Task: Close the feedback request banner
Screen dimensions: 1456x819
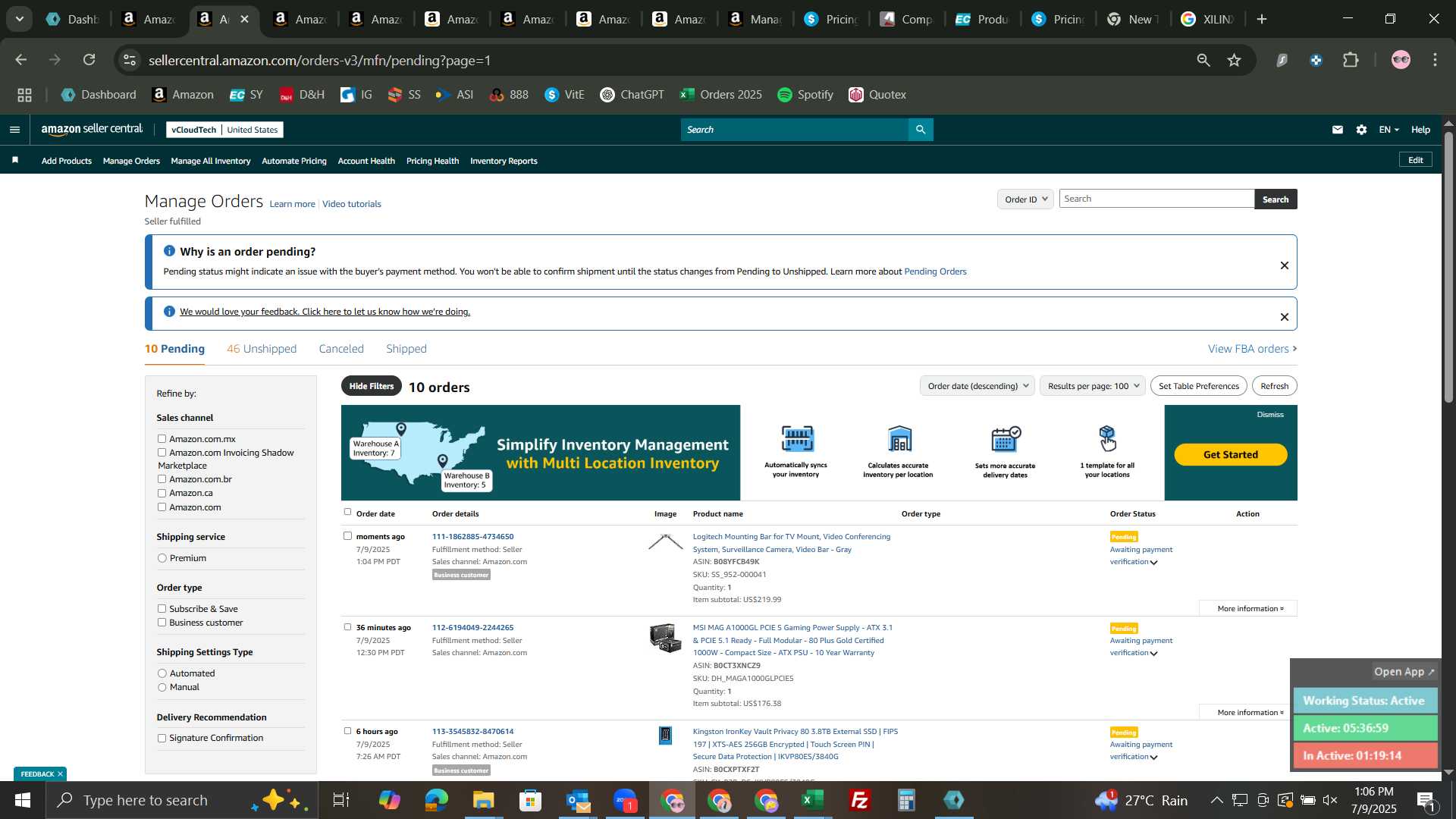Action: tap(1285, 317)
